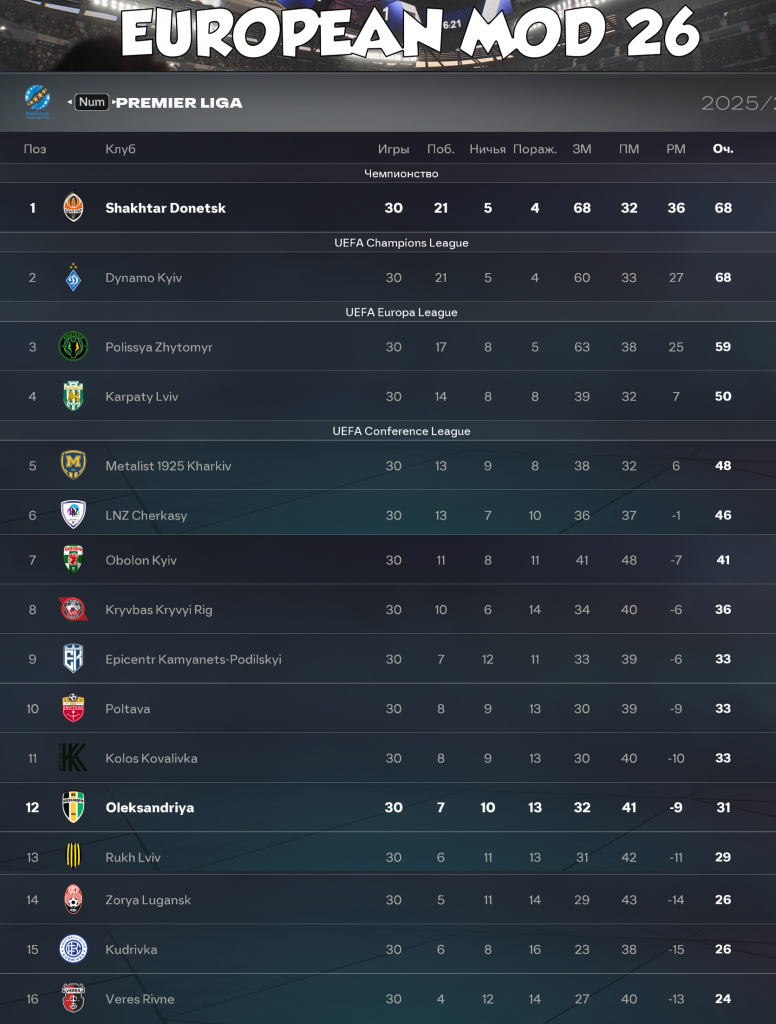Click the Shakhtar Donetsk club crest

click(73, 208)
